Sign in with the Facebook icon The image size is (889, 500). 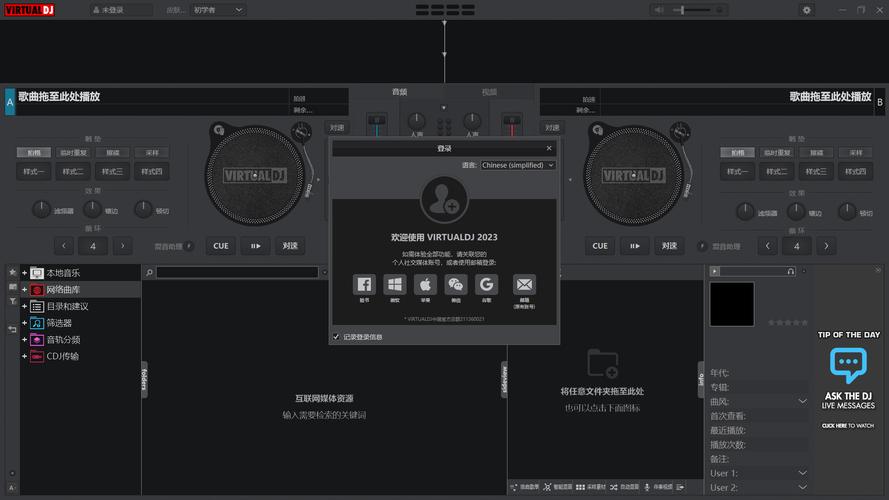point(365,285)
